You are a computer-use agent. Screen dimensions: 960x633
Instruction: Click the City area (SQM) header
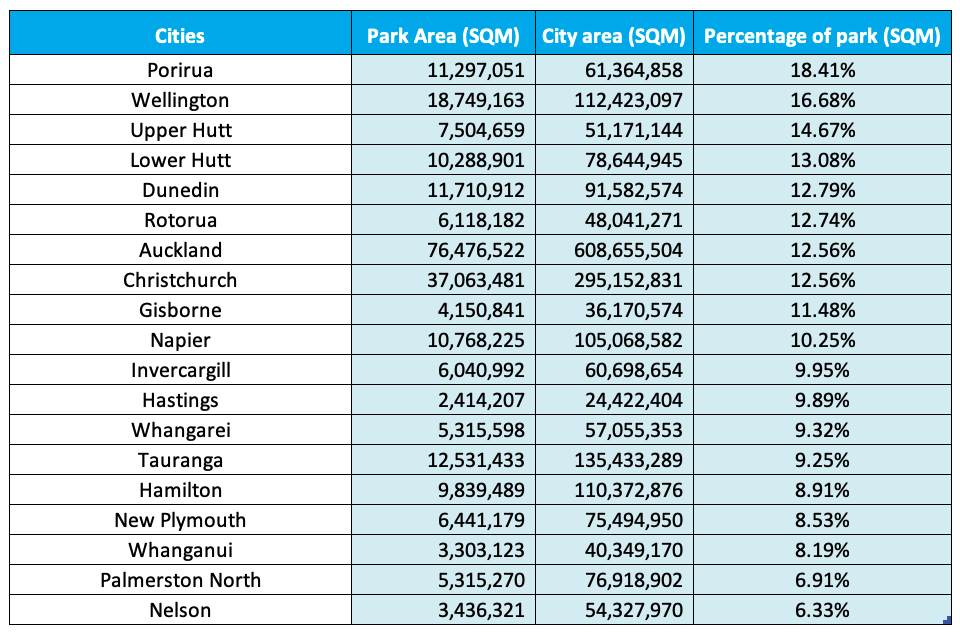(x=614, y=34)
